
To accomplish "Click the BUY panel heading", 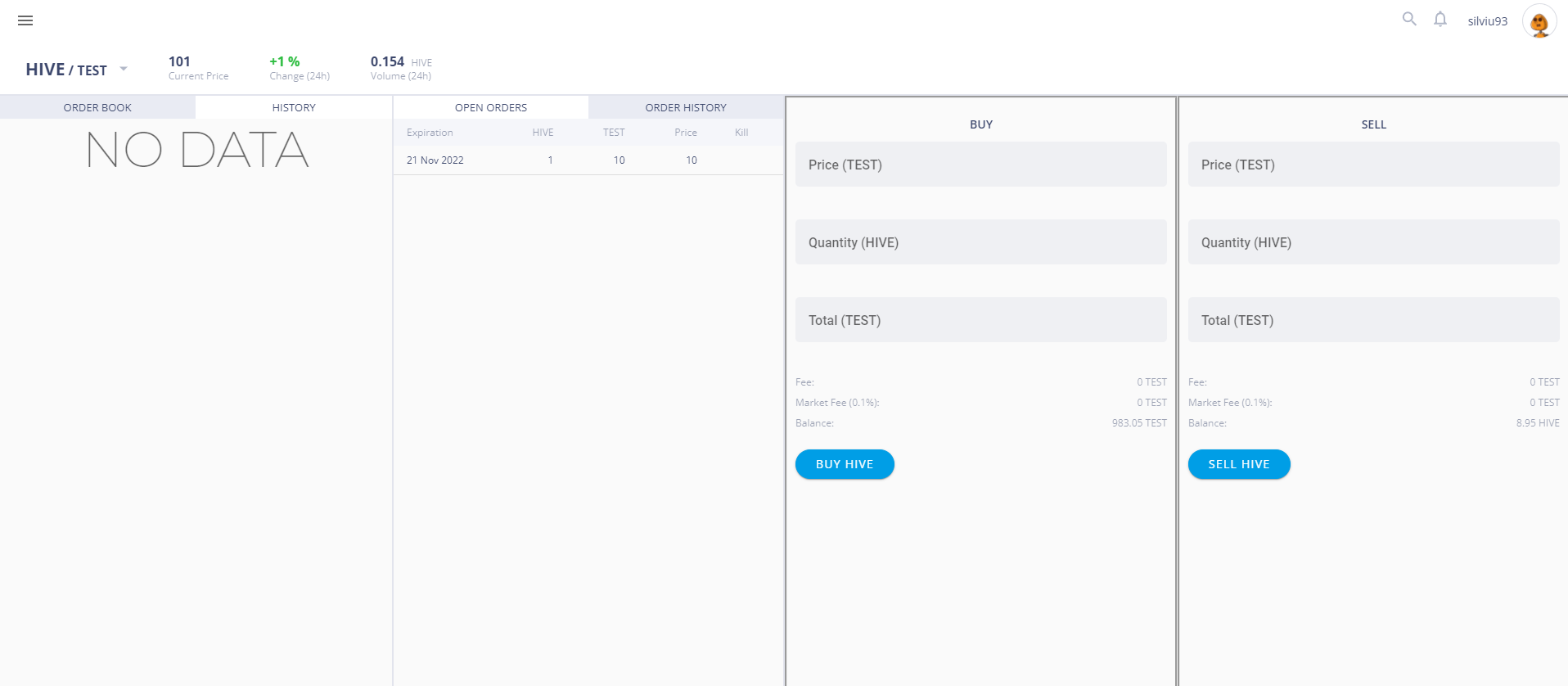I will point(981,124).
